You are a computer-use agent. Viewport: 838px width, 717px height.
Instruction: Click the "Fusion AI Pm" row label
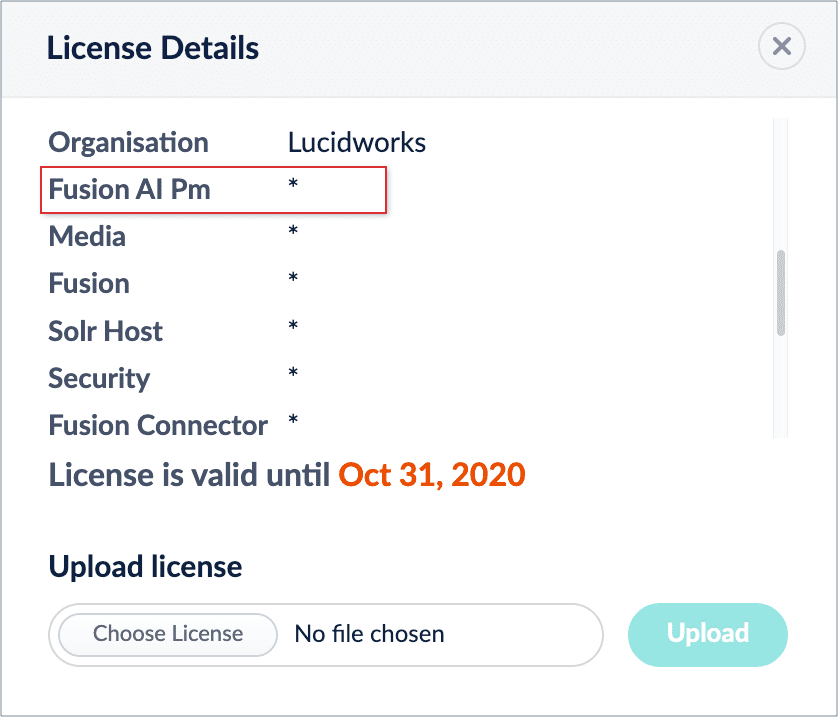coord(129,190)
